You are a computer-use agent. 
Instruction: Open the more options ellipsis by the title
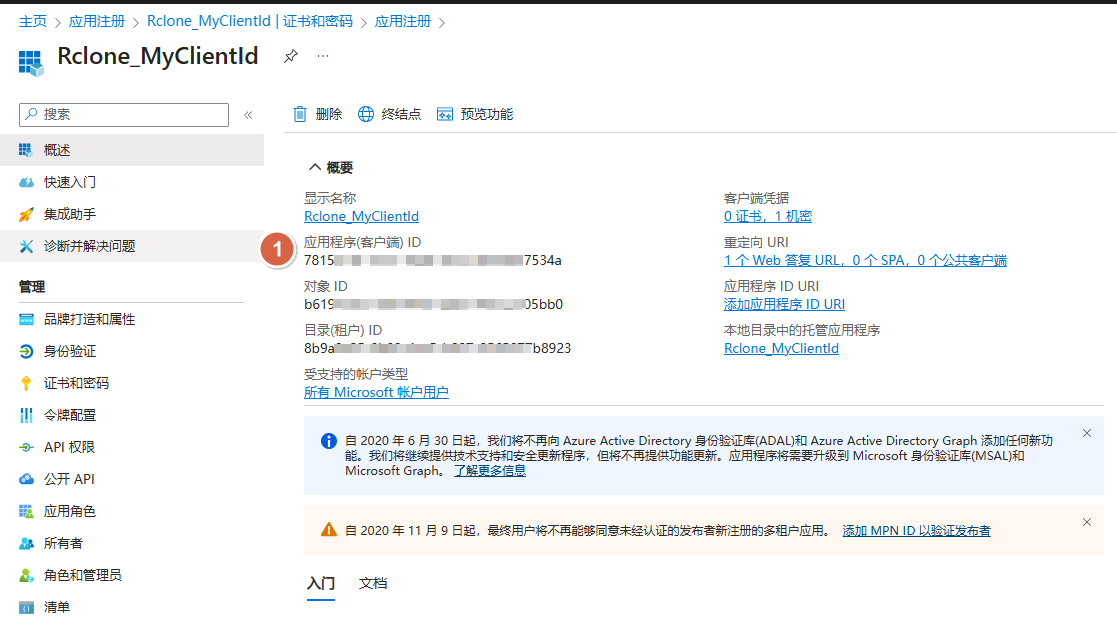click(x=322, y=56)
